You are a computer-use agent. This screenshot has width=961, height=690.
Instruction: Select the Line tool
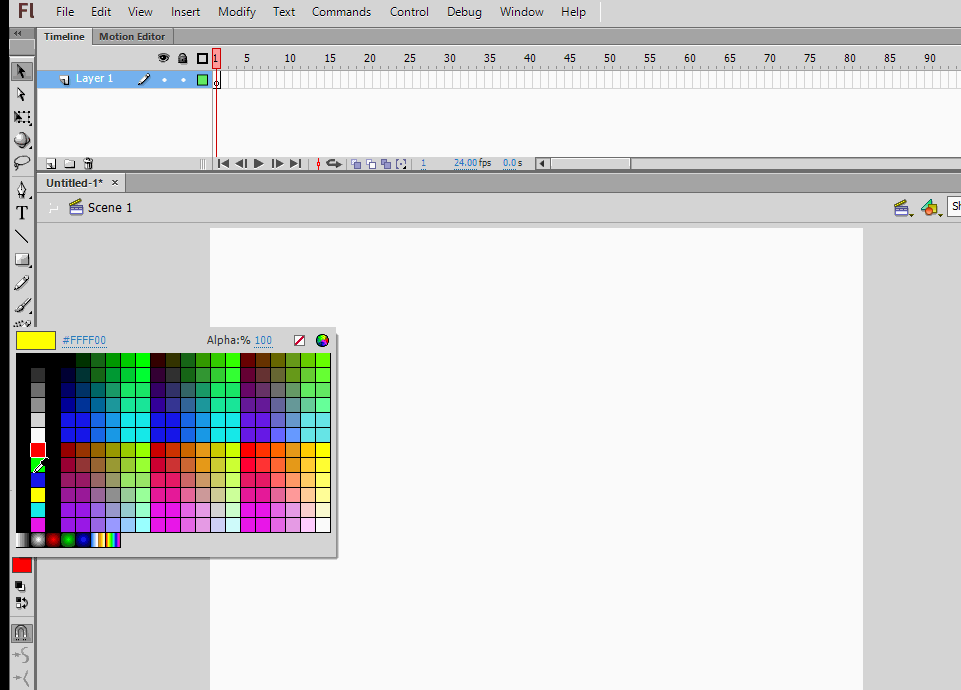click(21, 237)
